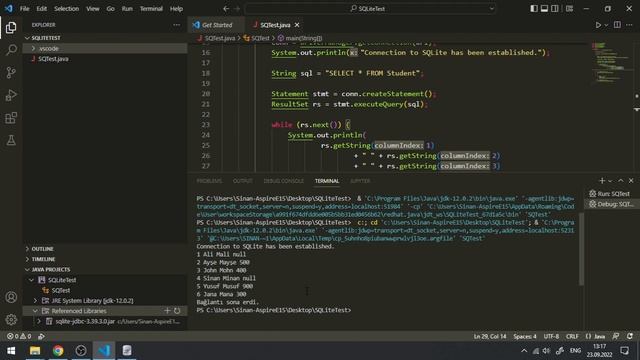The width and height of the screenshot is (640, 360).
Task: Switch to the PROBLEMS panel tab
Action: click(x=209, y=181)
